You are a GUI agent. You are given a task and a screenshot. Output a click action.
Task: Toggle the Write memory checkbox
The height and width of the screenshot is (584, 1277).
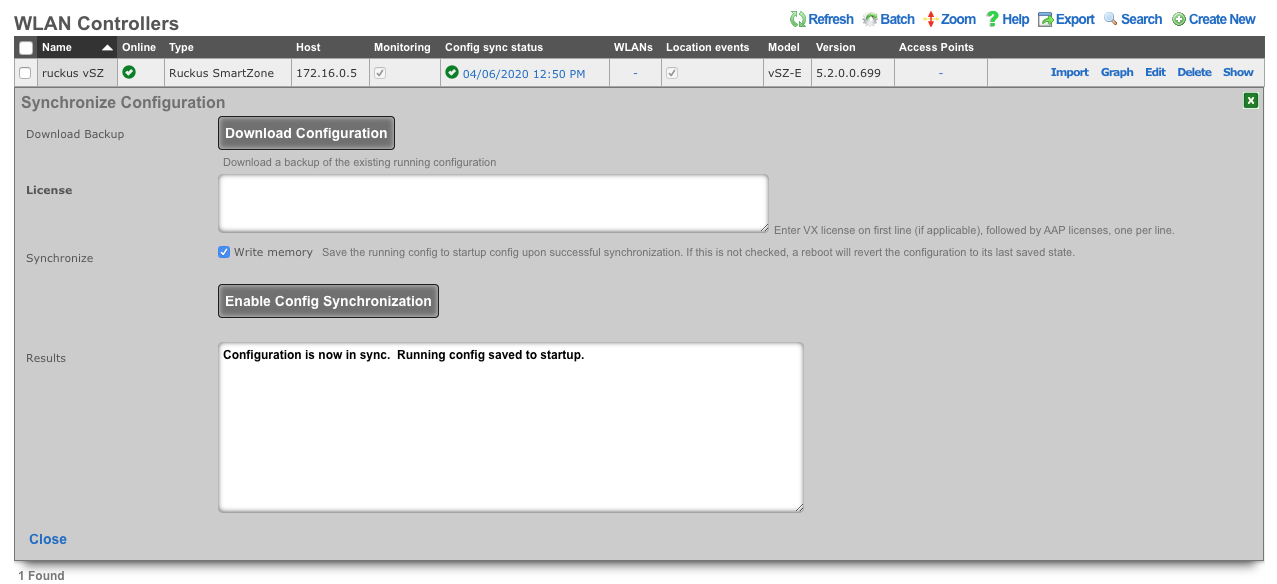[224, 252]
